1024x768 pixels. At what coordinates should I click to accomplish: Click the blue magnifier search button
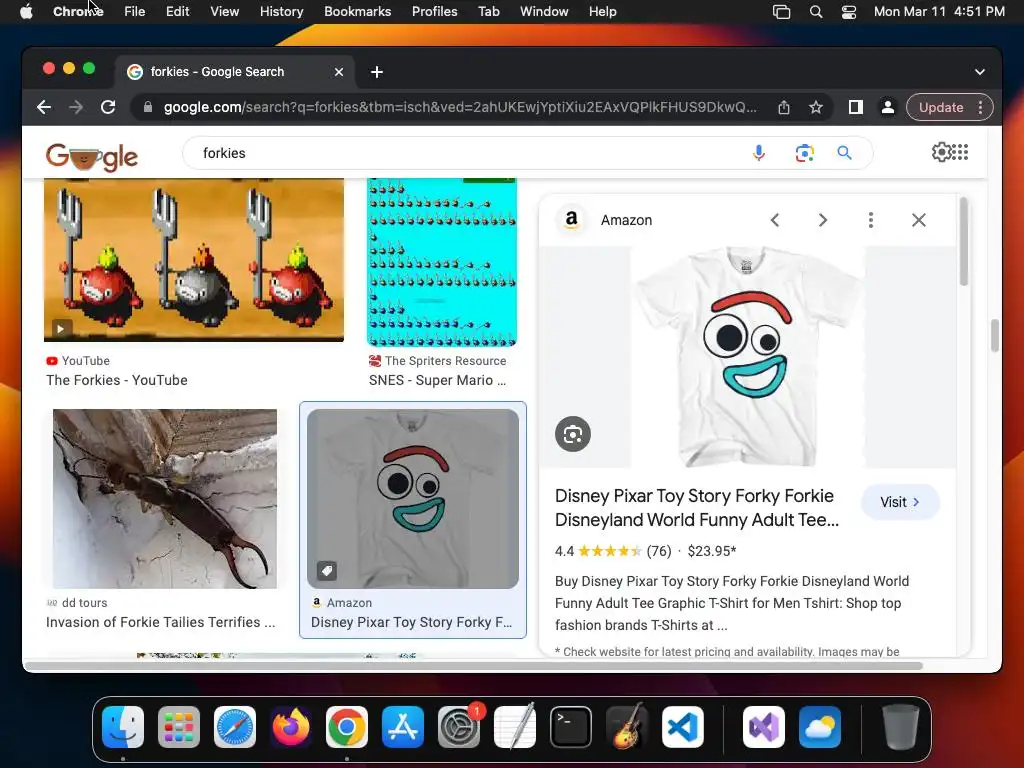(844, 153)
